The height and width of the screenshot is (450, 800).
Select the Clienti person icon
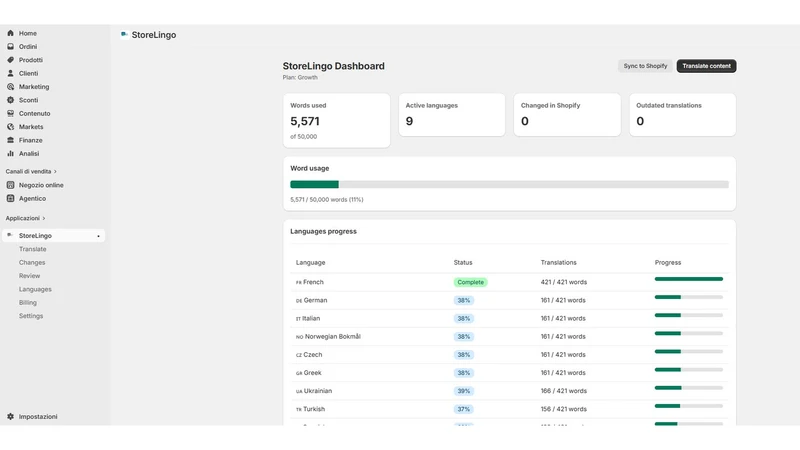tap(10, 73)
